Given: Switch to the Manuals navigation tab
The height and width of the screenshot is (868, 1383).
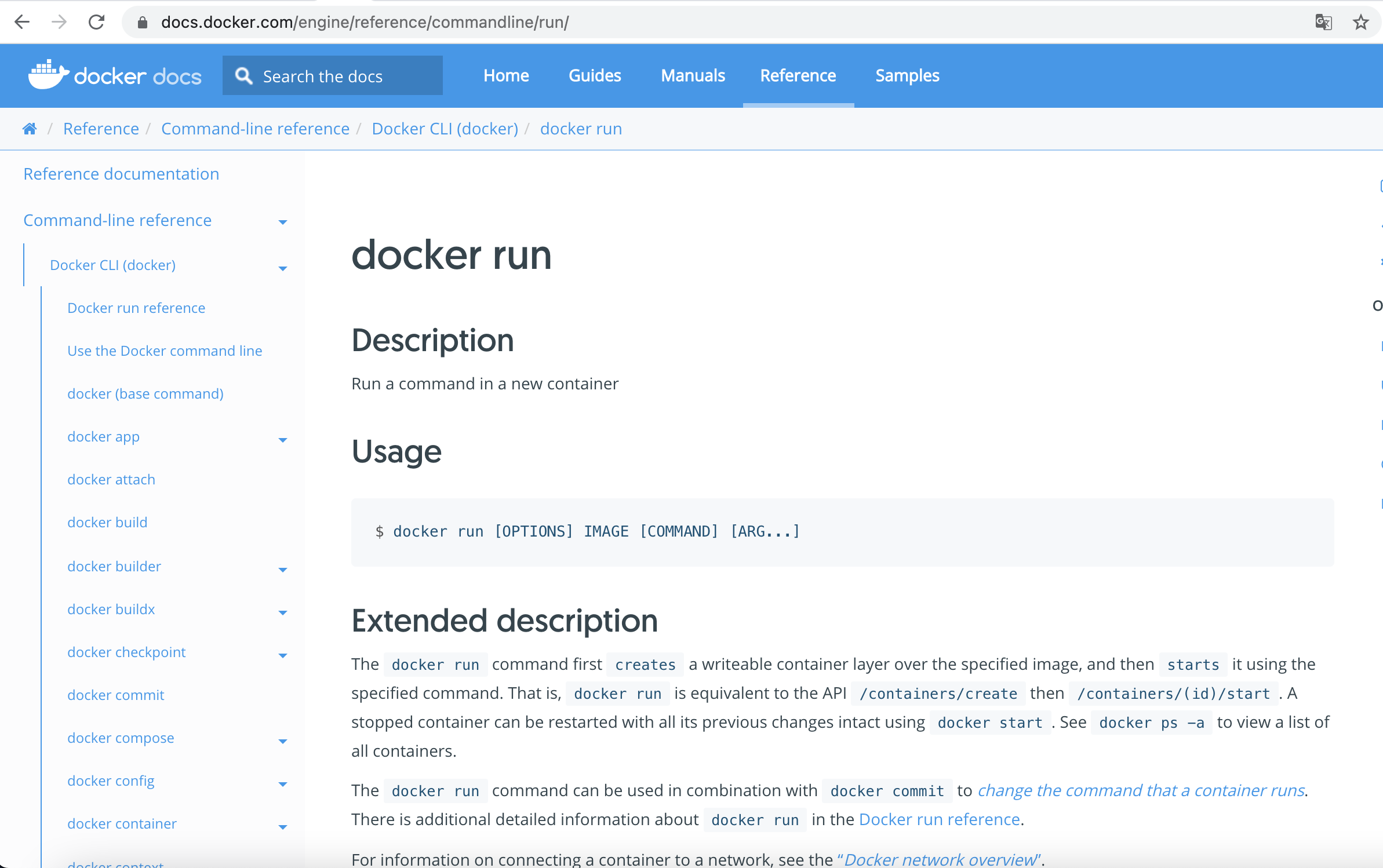Looking at the screenshot, I should 693,75.
